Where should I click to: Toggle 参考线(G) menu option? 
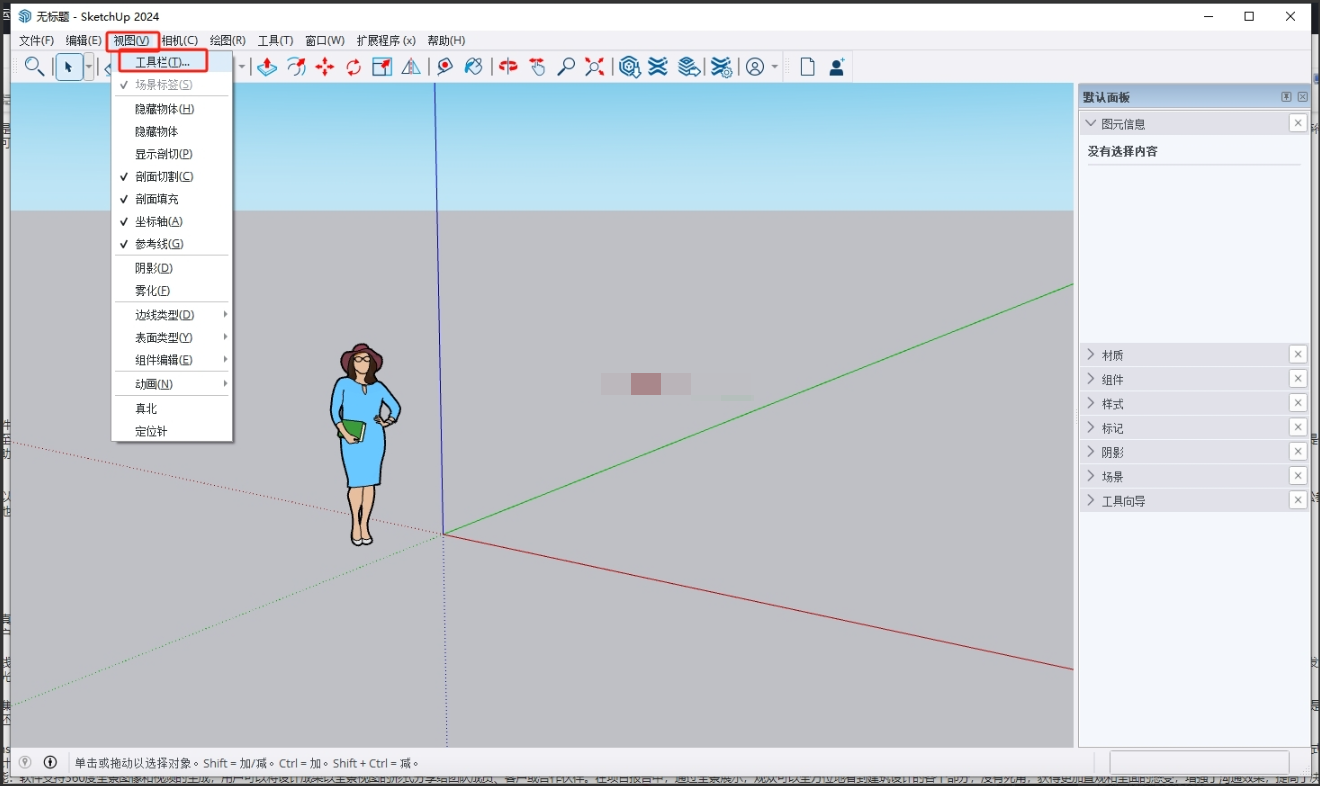pyautogui.click(x=172, y=244)
